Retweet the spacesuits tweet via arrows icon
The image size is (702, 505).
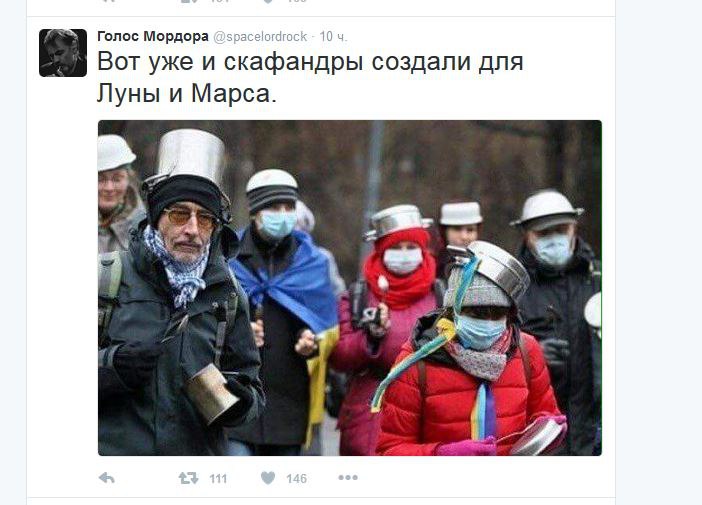tap(188, 478)
